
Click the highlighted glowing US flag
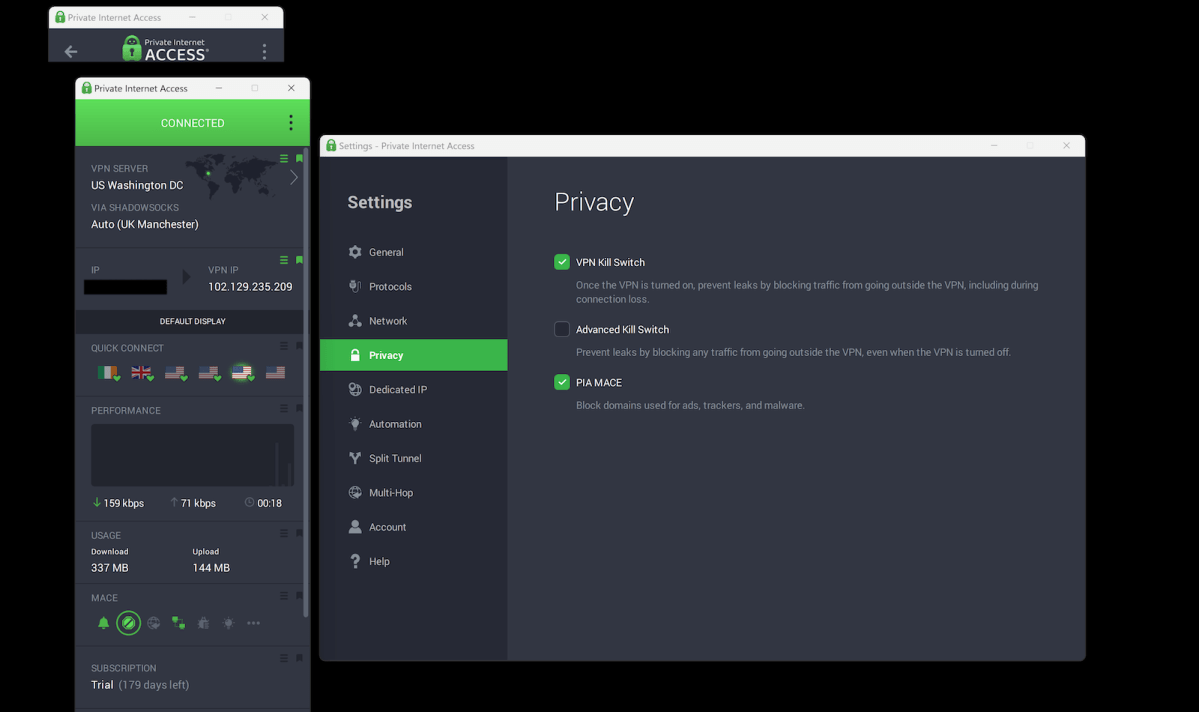coord(242,372)
